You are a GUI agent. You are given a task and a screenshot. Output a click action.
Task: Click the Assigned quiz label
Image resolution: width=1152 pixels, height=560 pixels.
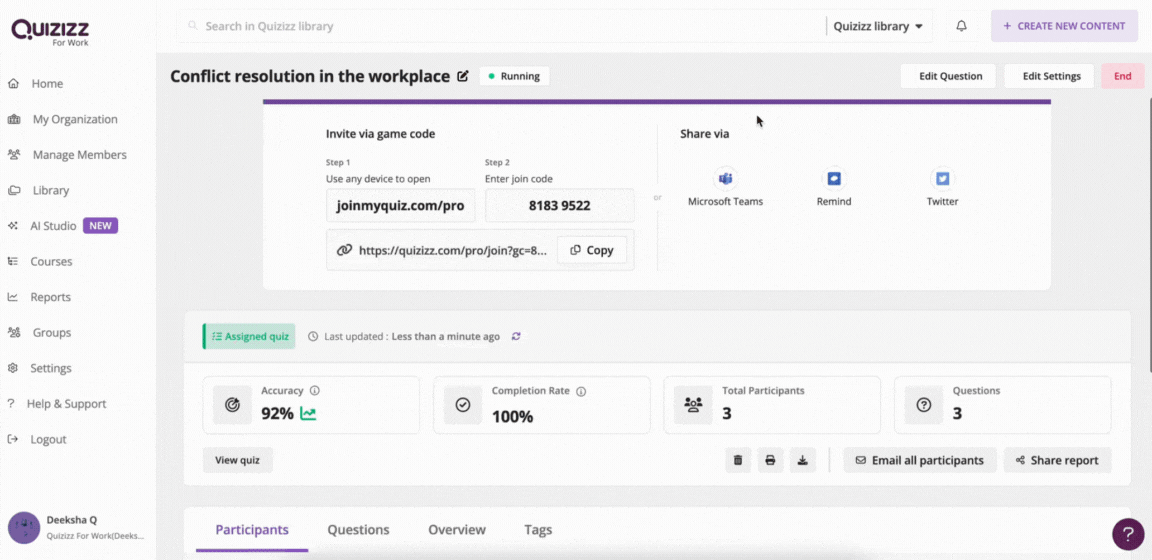249,337
